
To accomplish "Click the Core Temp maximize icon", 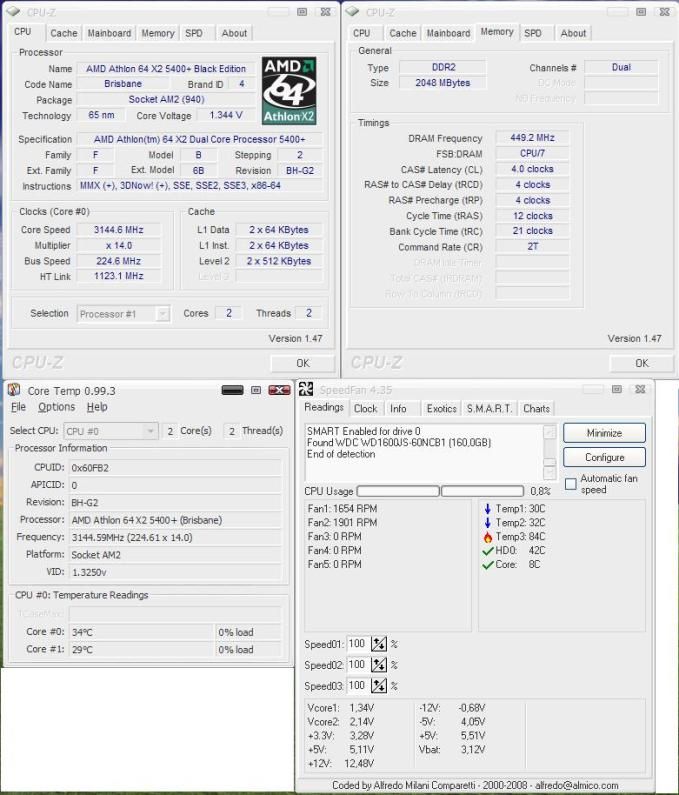I will tap(256, 390).
